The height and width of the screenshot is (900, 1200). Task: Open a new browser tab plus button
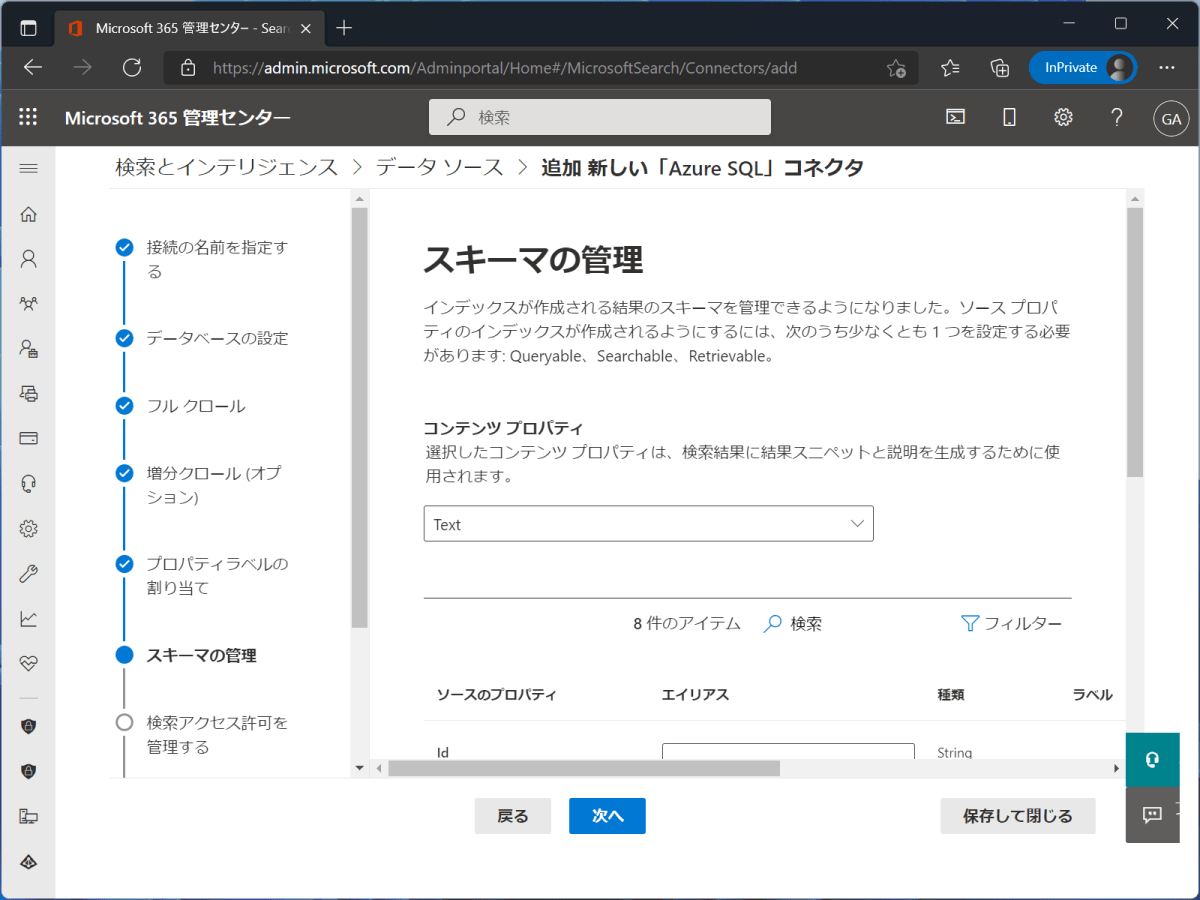344,28
